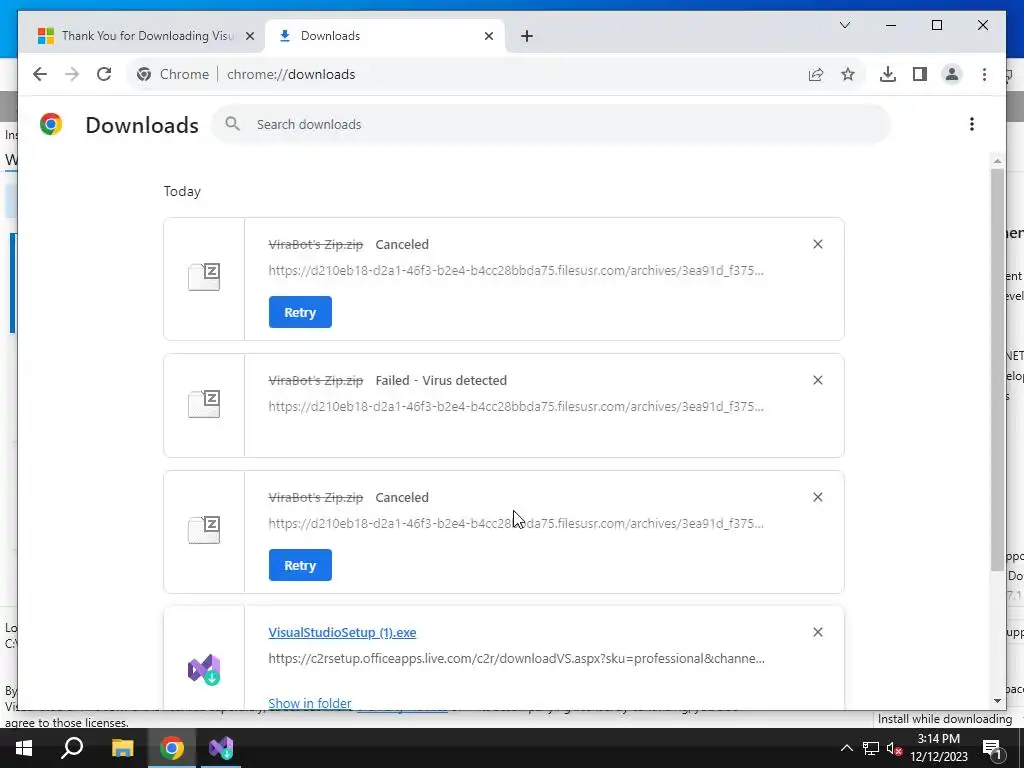Screen dimensions: 1024x768
Task: Reload the downloads page
Action: (104, 74)
